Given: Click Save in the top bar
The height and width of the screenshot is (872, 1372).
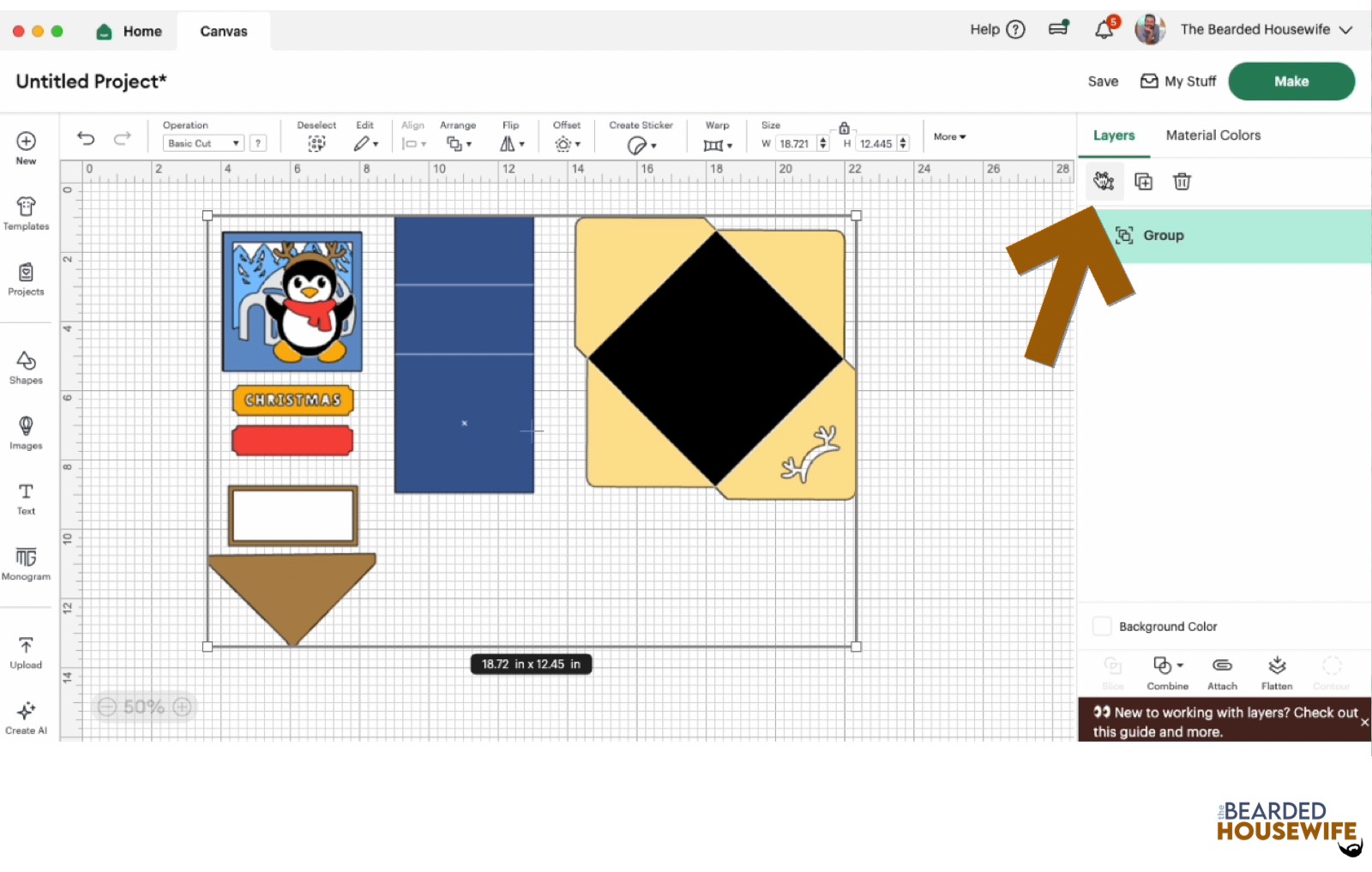Looking at the screenshot, I should 1102,81.
